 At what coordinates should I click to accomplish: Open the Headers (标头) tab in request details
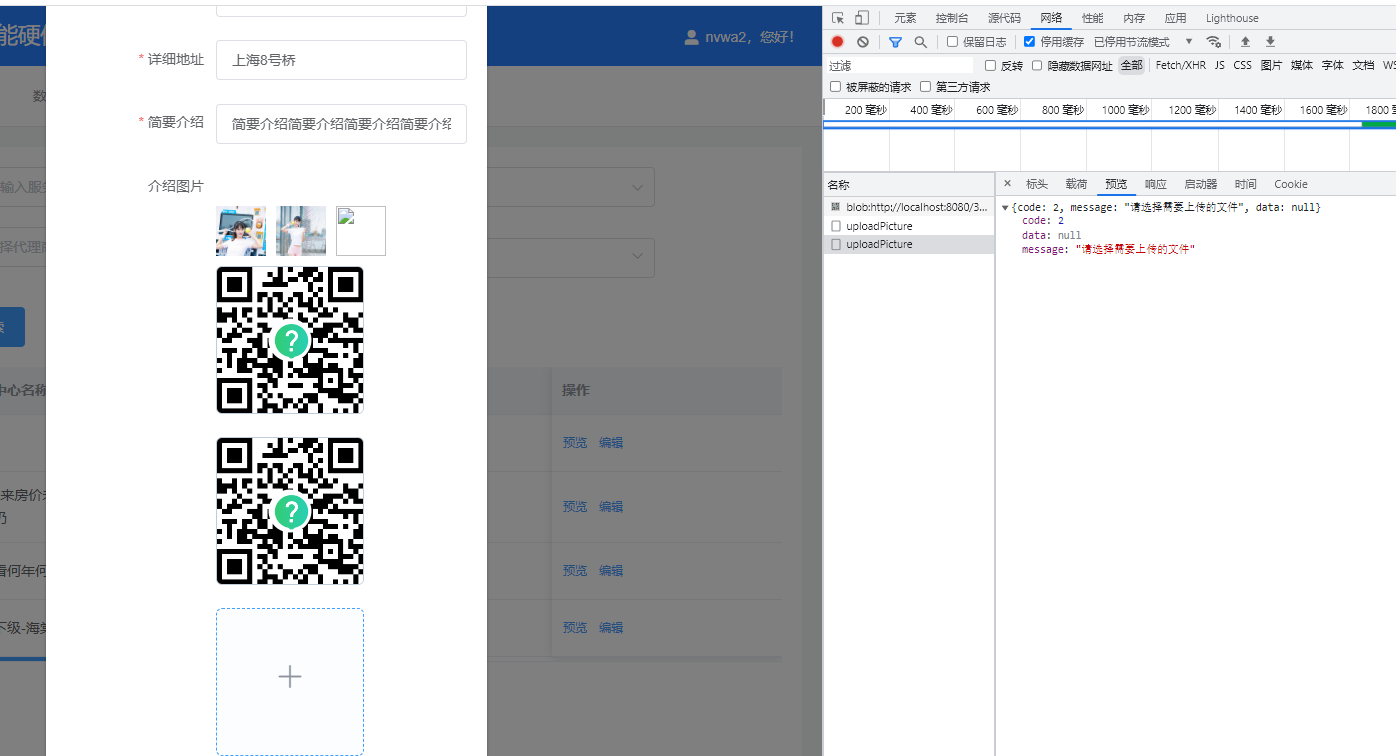(1037, 184)
